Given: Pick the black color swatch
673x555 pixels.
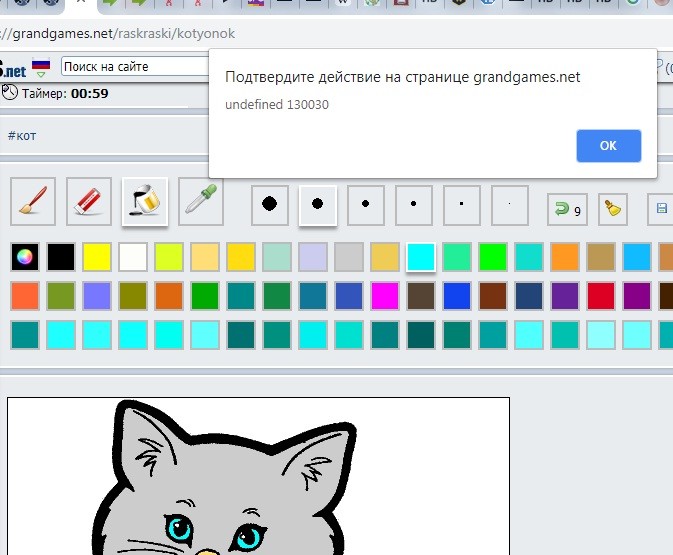Looking at the screenshot, I should click(x=61, y=257).
